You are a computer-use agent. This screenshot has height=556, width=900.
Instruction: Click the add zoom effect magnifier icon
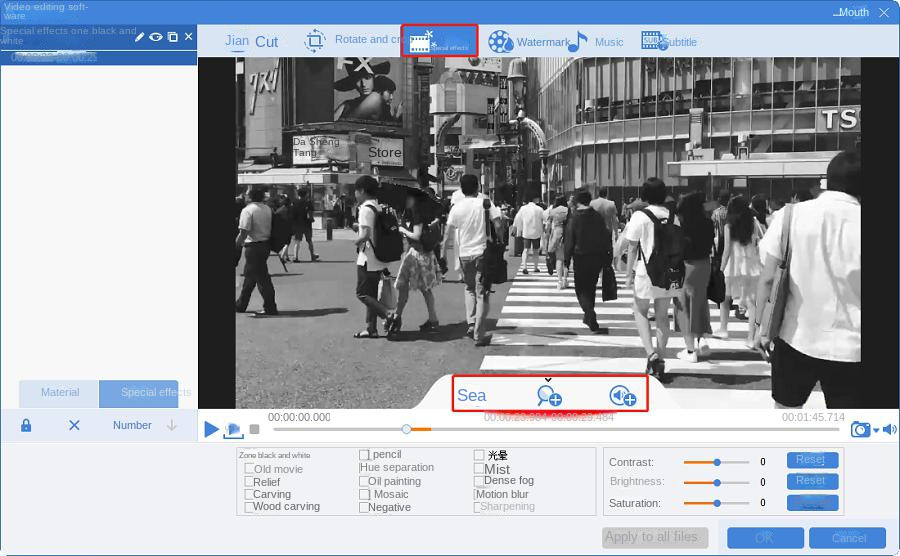pos(549,396)
